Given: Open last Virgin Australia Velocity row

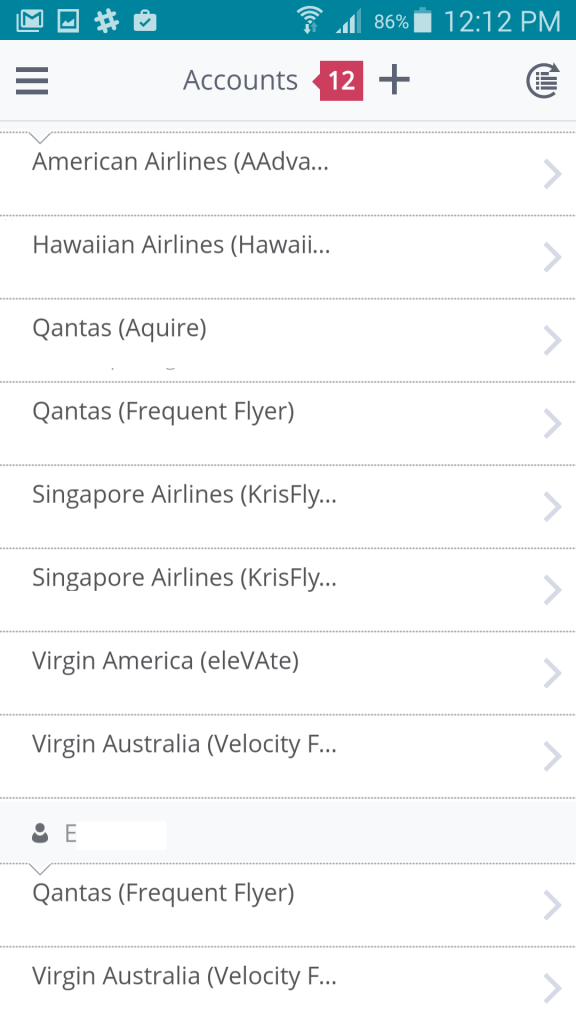Looking at the screenshot, I should (x=288, y=985).
